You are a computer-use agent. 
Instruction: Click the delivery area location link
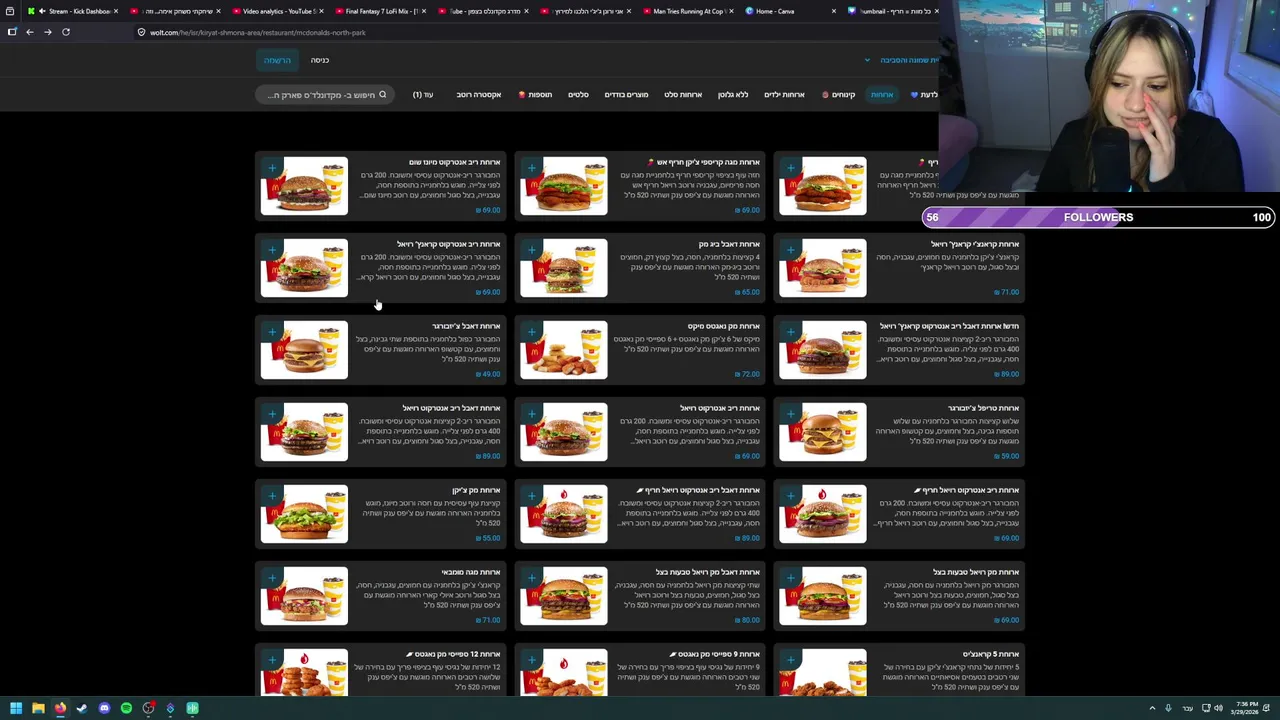click(908, 60)
